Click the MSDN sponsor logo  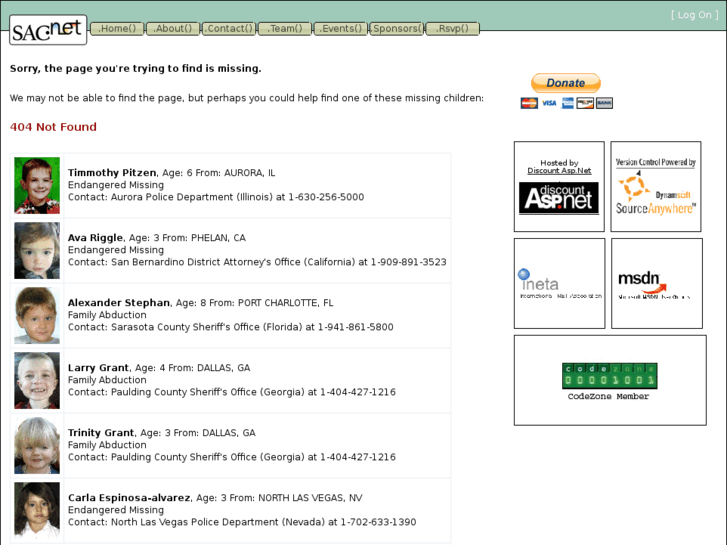coord(656,283)
